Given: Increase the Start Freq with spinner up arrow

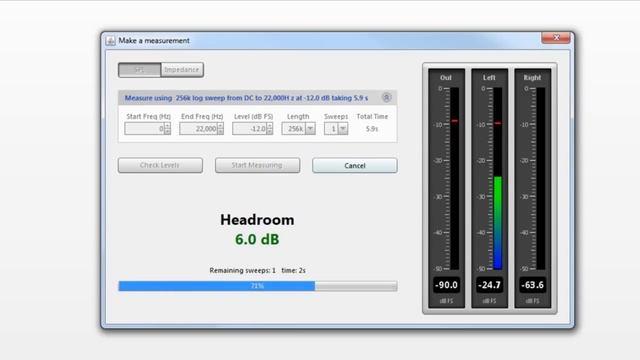Looking at the screenshot, I should (x=167, y=126).
